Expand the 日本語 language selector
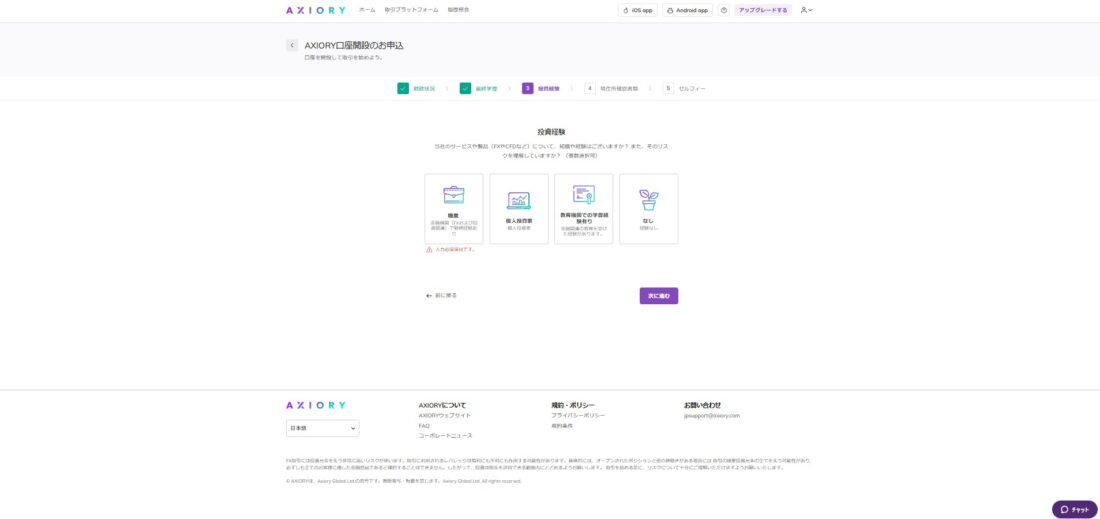This screenshot has width=1100, height=519. [322, 428]
